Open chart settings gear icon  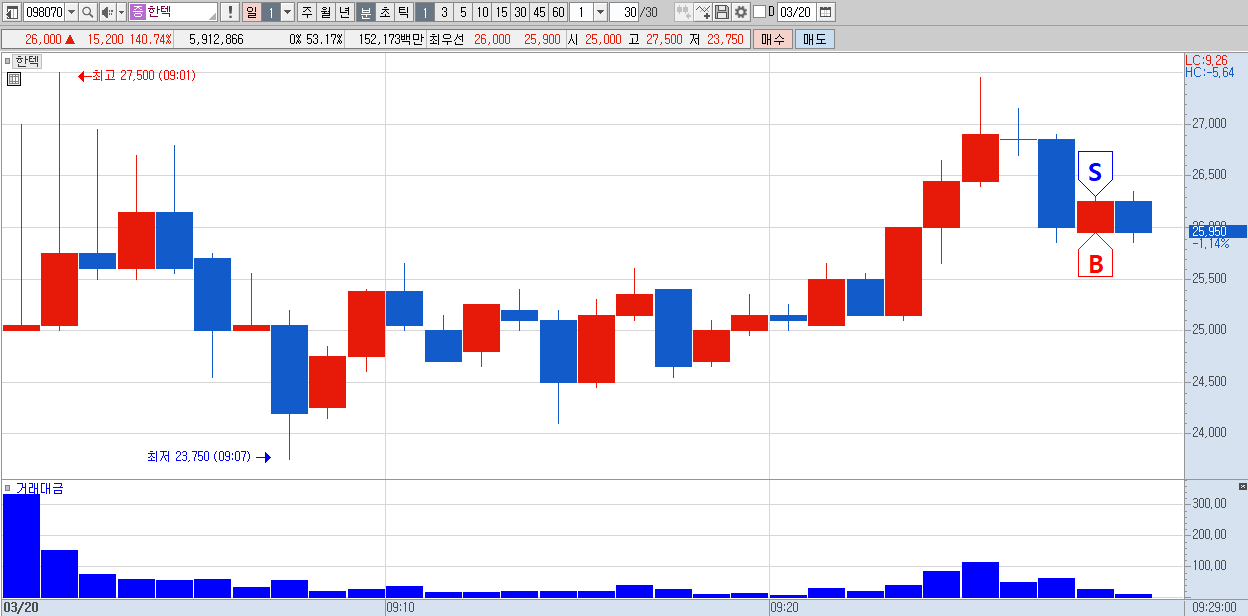tap(740, 12)
